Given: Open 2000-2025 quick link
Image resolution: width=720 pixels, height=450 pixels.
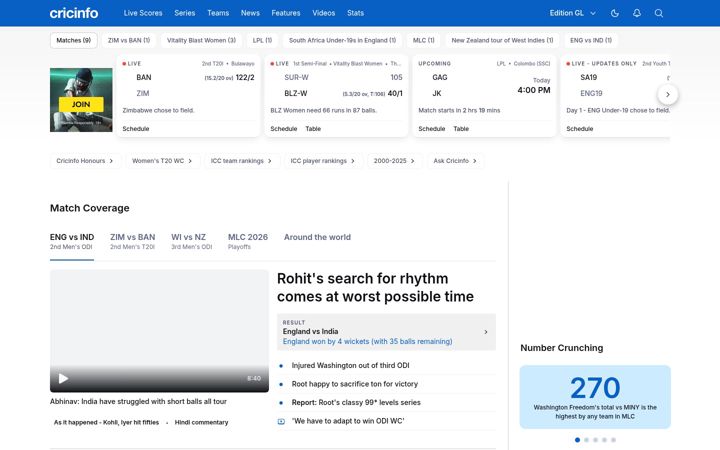Looking at the screenshot, I should 394,161.
